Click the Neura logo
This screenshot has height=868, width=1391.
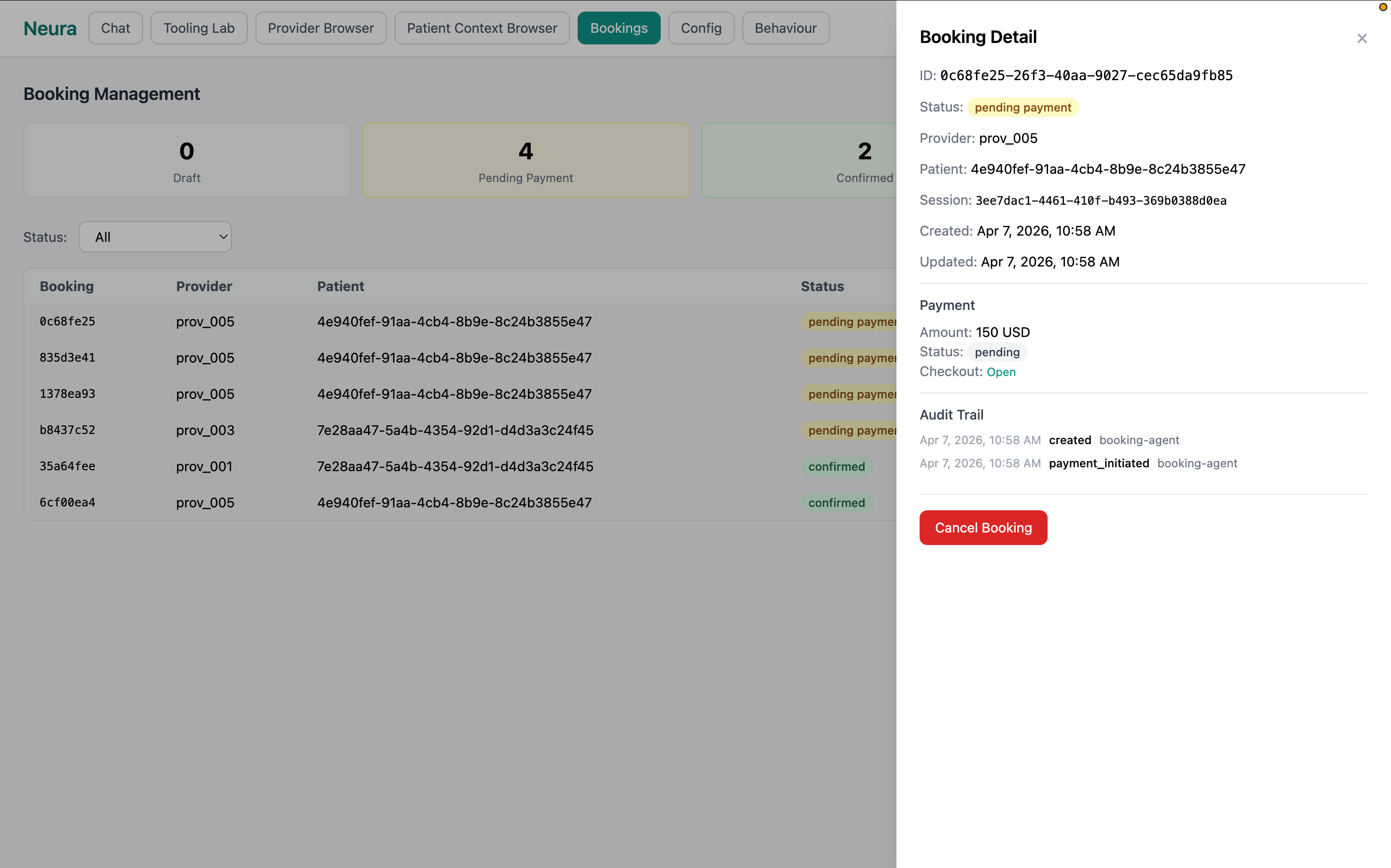coord(50,28)
